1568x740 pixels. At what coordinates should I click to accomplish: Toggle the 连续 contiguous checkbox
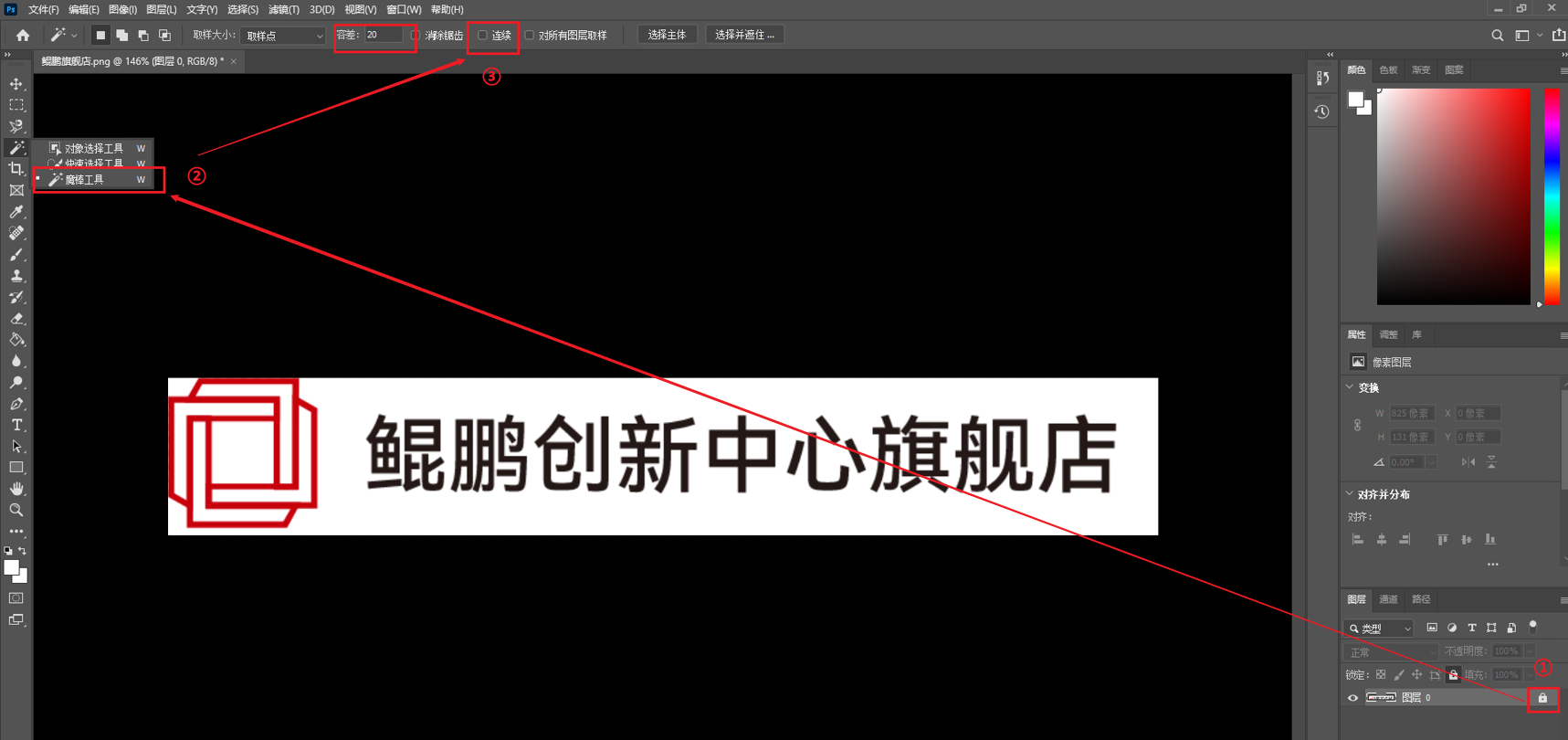pyautogui.click(x=482, y=35)
